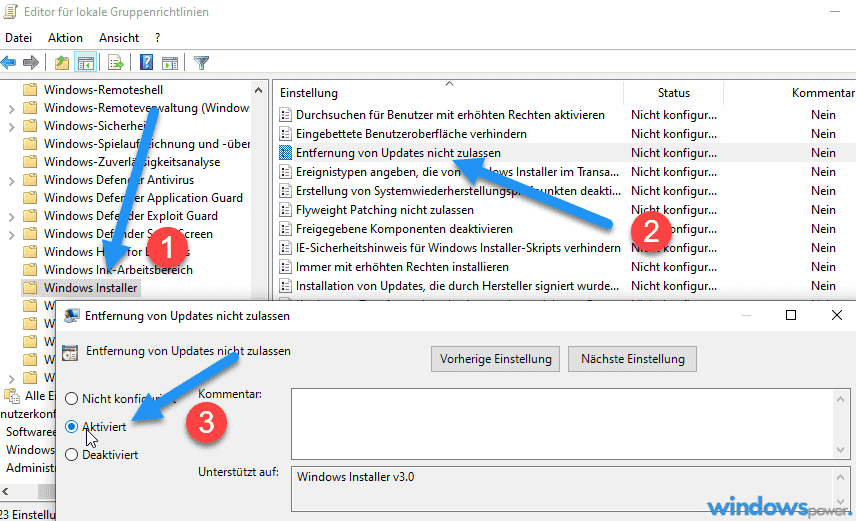Screen dimensions: 856x521
Task: Expand the Windows-Remoteverwaltung tree node
Action: 11,108
